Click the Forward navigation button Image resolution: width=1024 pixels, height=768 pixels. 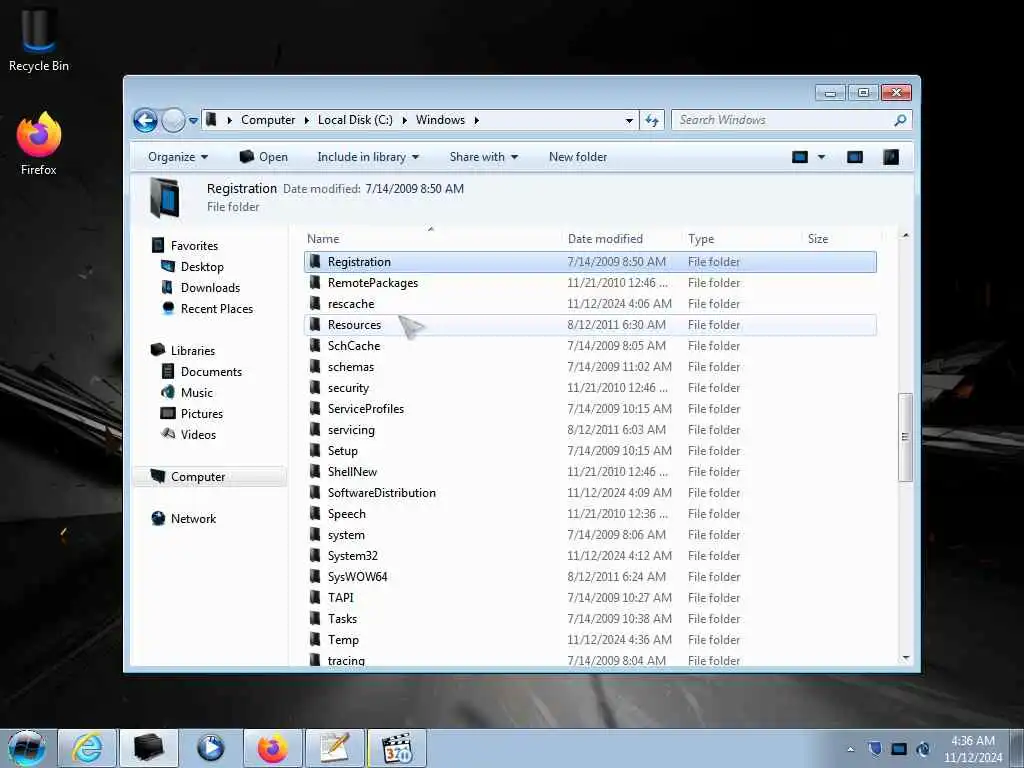pos(173,120)
